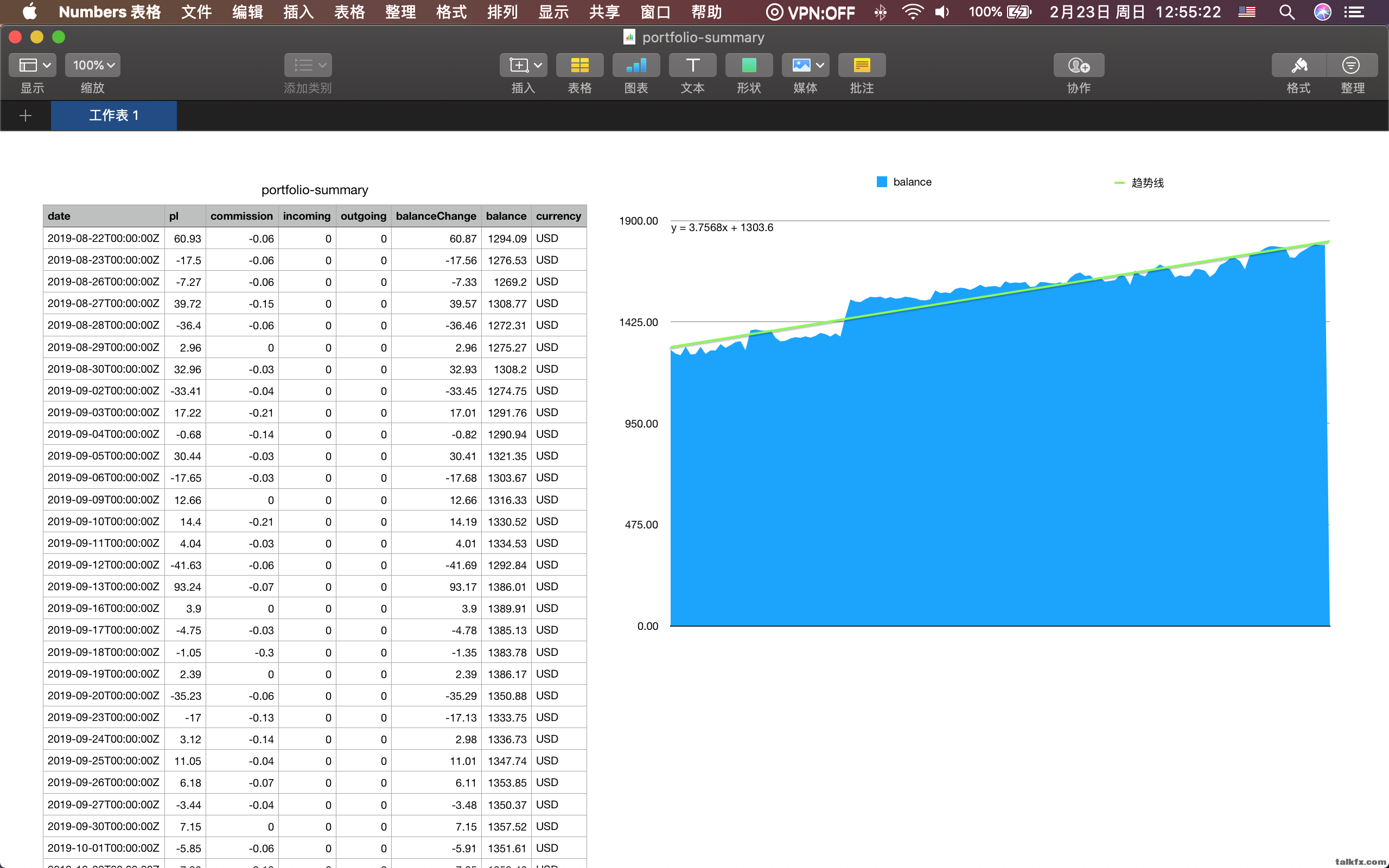Click the blue balance legend swatch
The height and width of the screenshot is (868, 1389).
[x=882, y=182]
